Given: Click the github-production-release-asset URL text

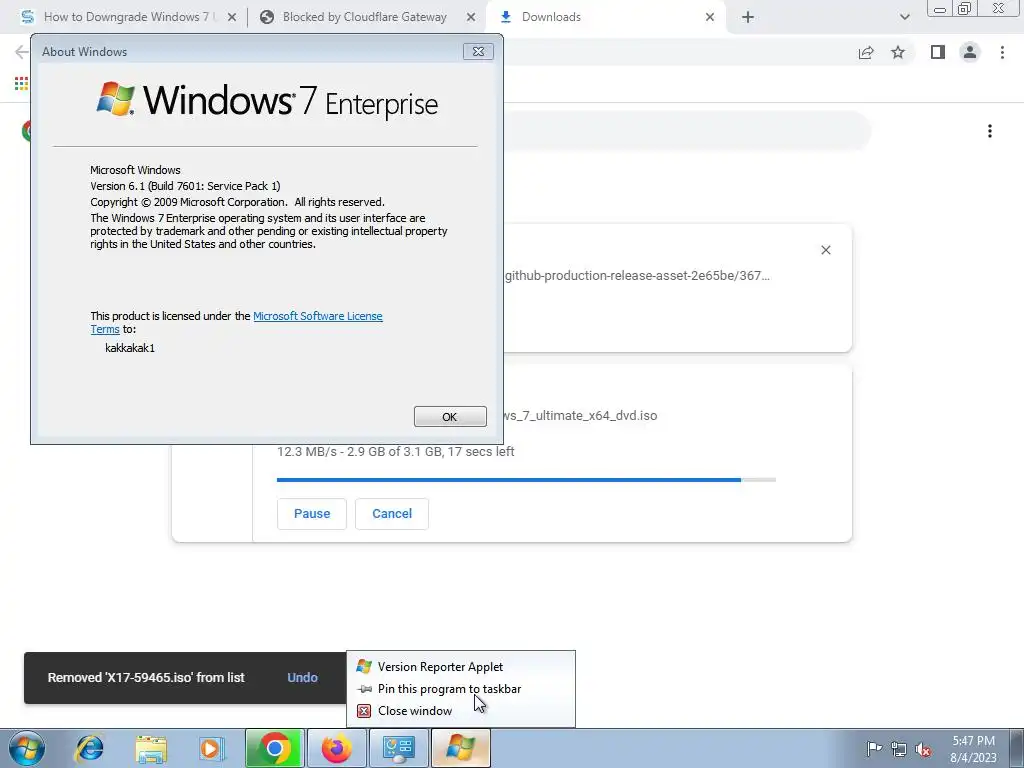Looking at the screenshot, I should click(x=637, y=276).
